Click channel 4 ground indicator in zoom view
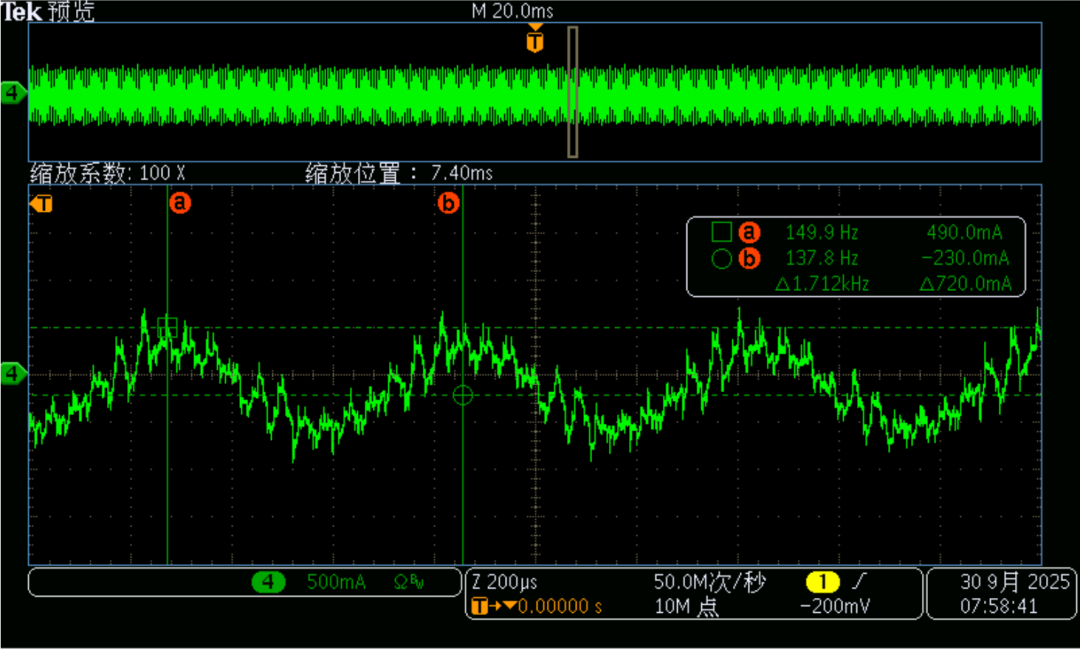This screenshot has width=1080, height=649. (14, 373)
